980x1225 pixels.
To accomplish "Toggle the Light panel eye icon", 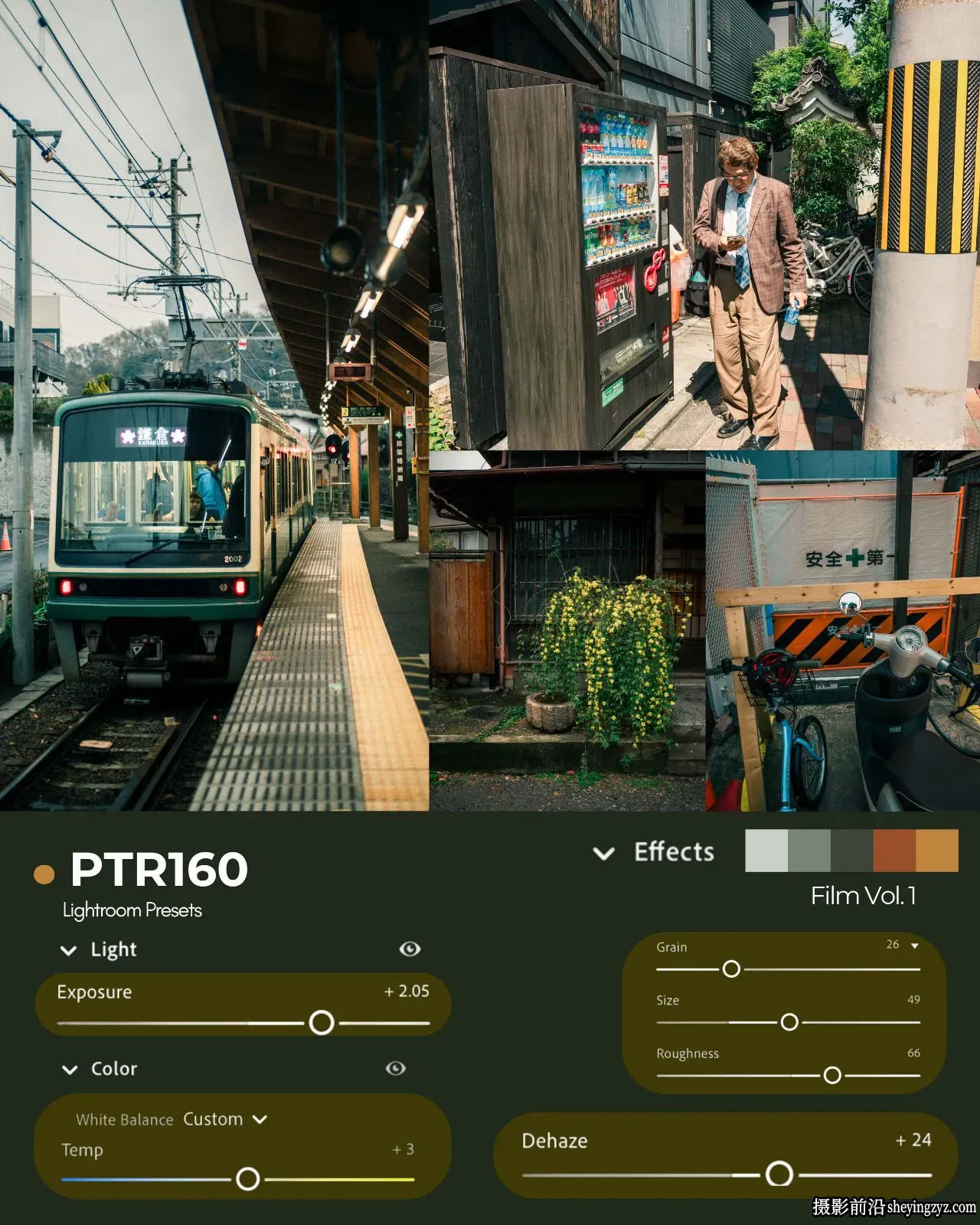I will click(410, 949).
